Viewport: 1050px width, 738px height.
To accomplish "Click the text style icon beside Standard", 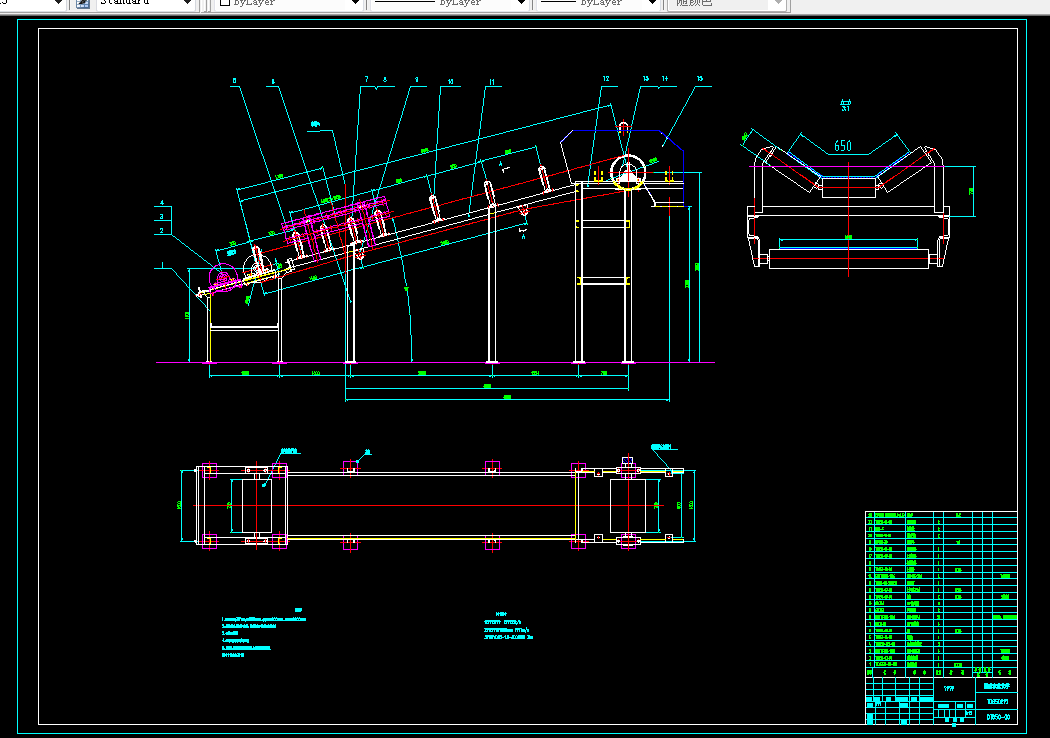I will [83, 3].
